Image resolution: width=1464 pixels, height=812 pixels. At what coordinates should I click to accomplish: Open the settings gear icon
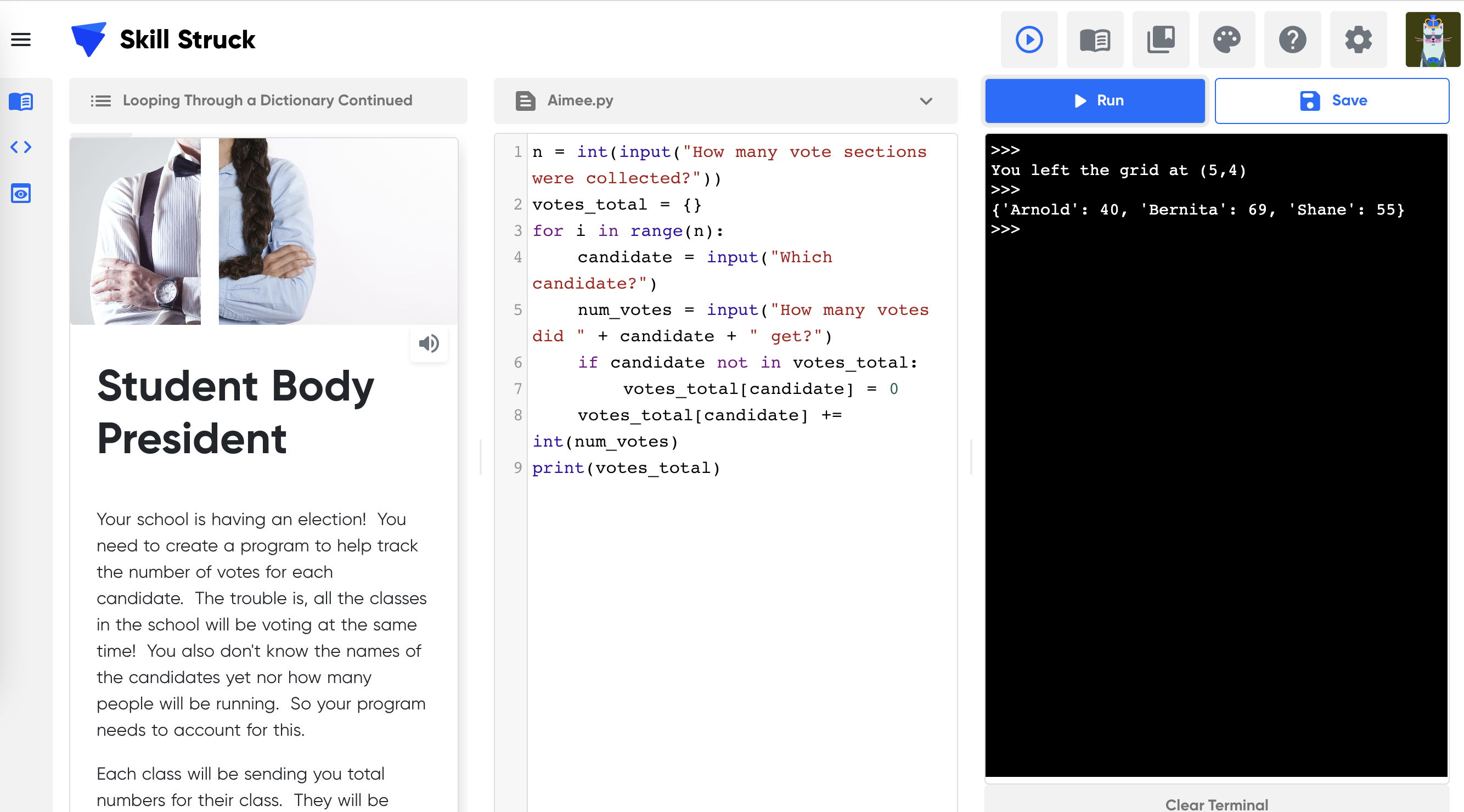1358,40
